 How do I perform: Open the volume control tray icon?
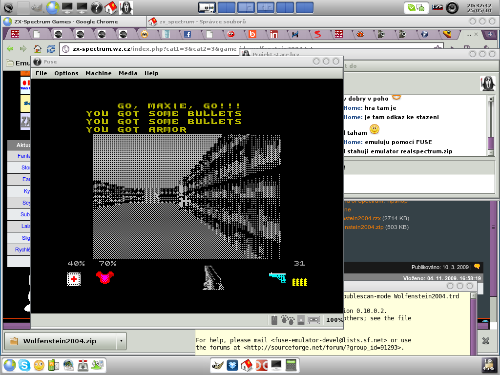452,7
